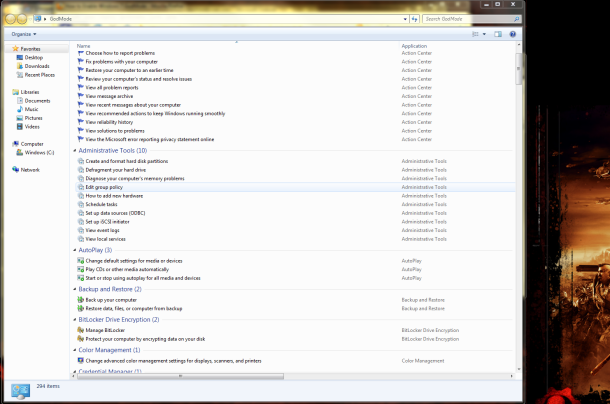Click the horizontal scrollbar thumb
Screen dimensions: 610x404
180,376
